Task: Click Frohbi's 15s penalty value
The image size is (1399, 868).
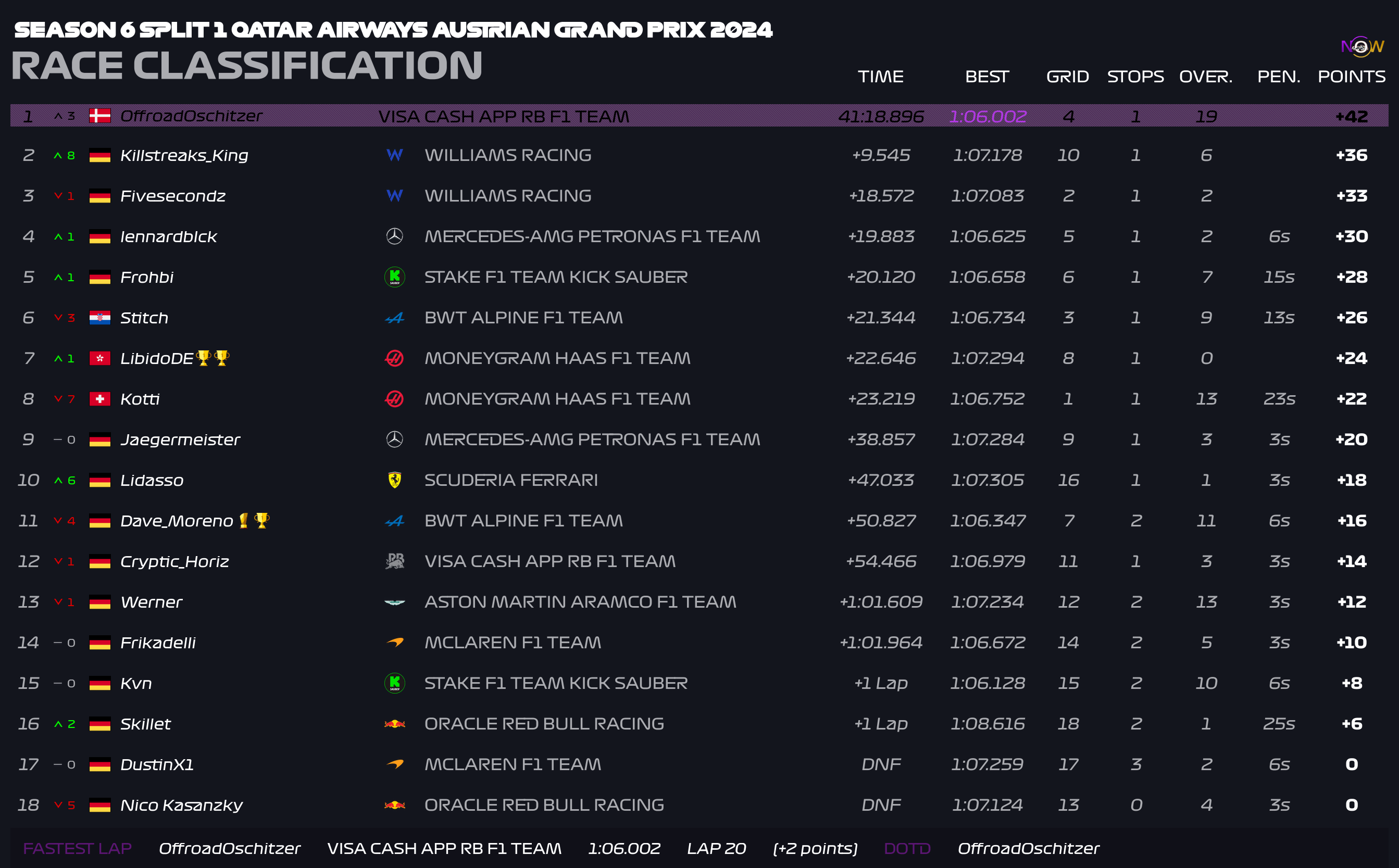Action: pyautogui.click(x=1279, y=278)
